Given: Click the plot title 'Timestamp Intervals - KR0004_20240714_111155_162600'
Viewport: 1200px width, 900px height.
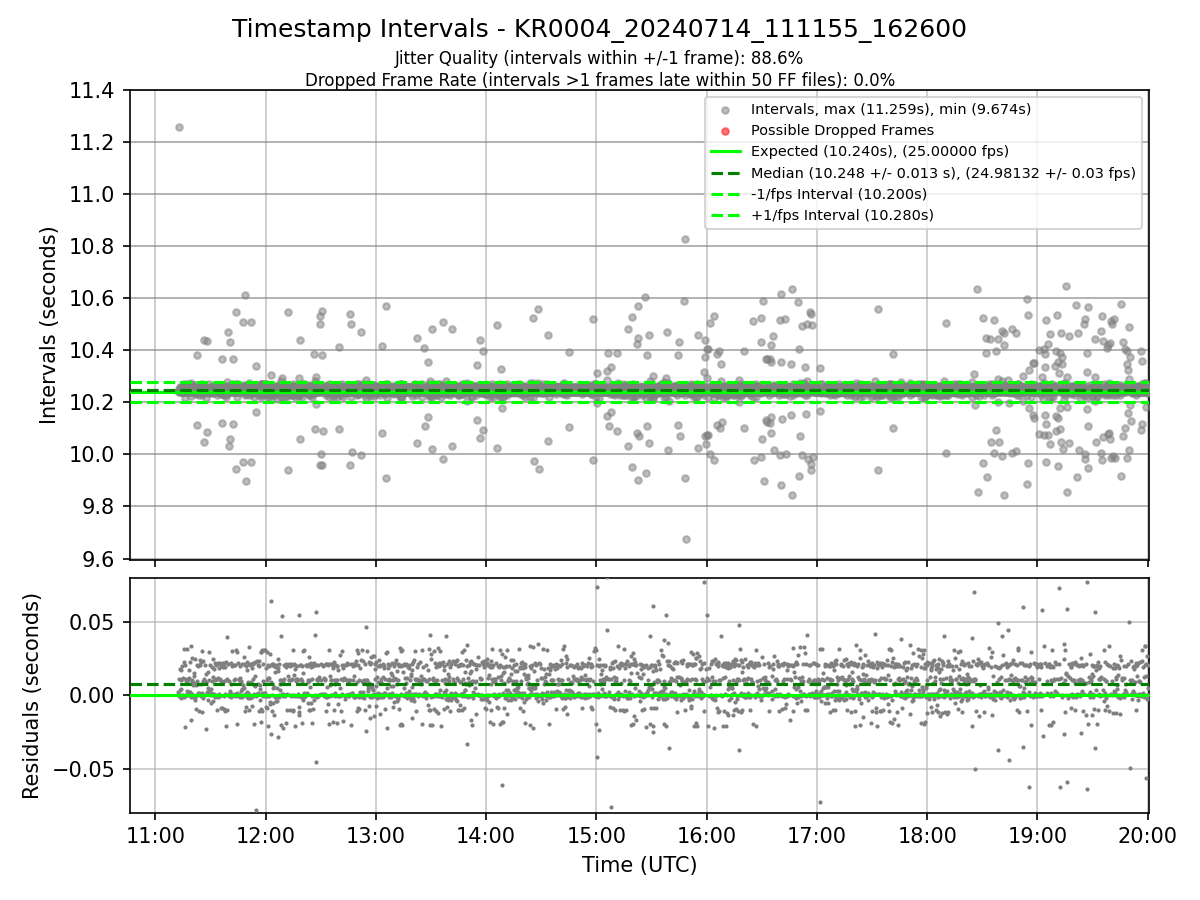Looking at the screenshot, I should (x=599, y=29).
